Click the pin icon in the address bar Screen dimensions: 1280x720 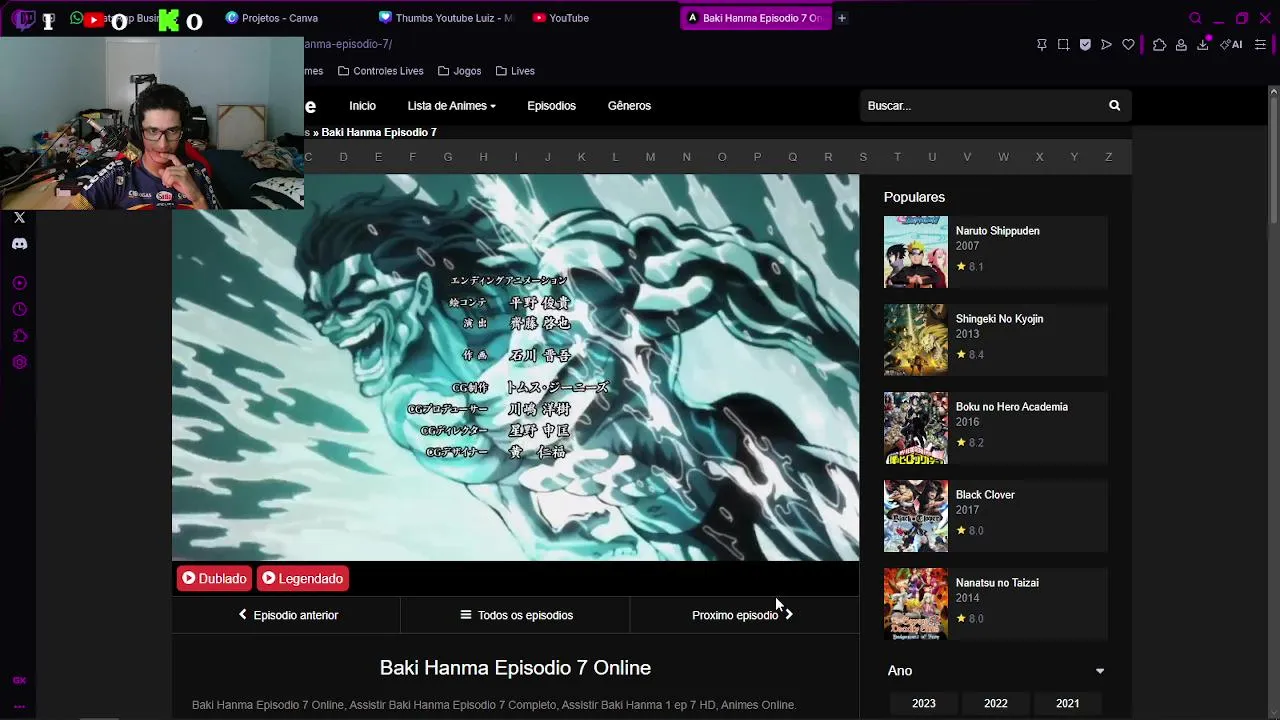click(1041, 44)
